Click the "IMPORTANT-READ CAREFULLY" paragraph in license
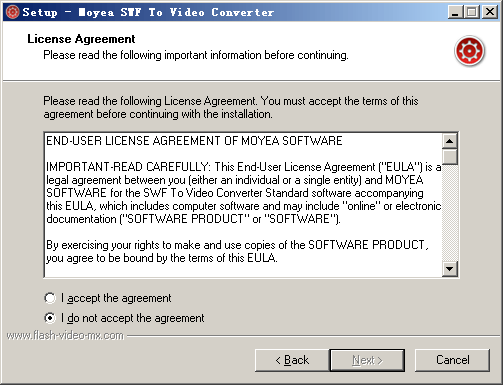503x385 pixels. click(244, 193)
